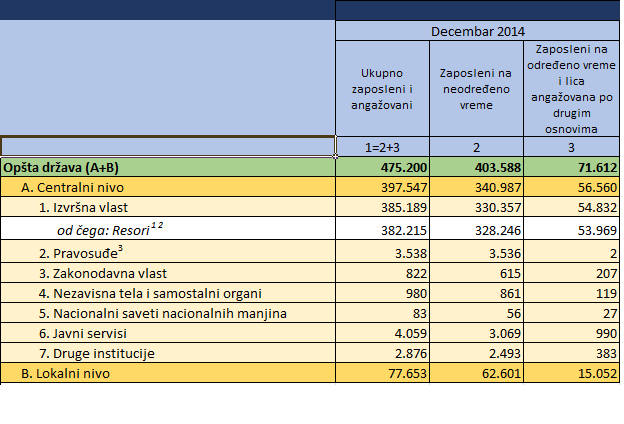Viewport: 624px width, 424px height.
Task: Click the empty outlined cell left of "1=2+3"
Action: 167,147
